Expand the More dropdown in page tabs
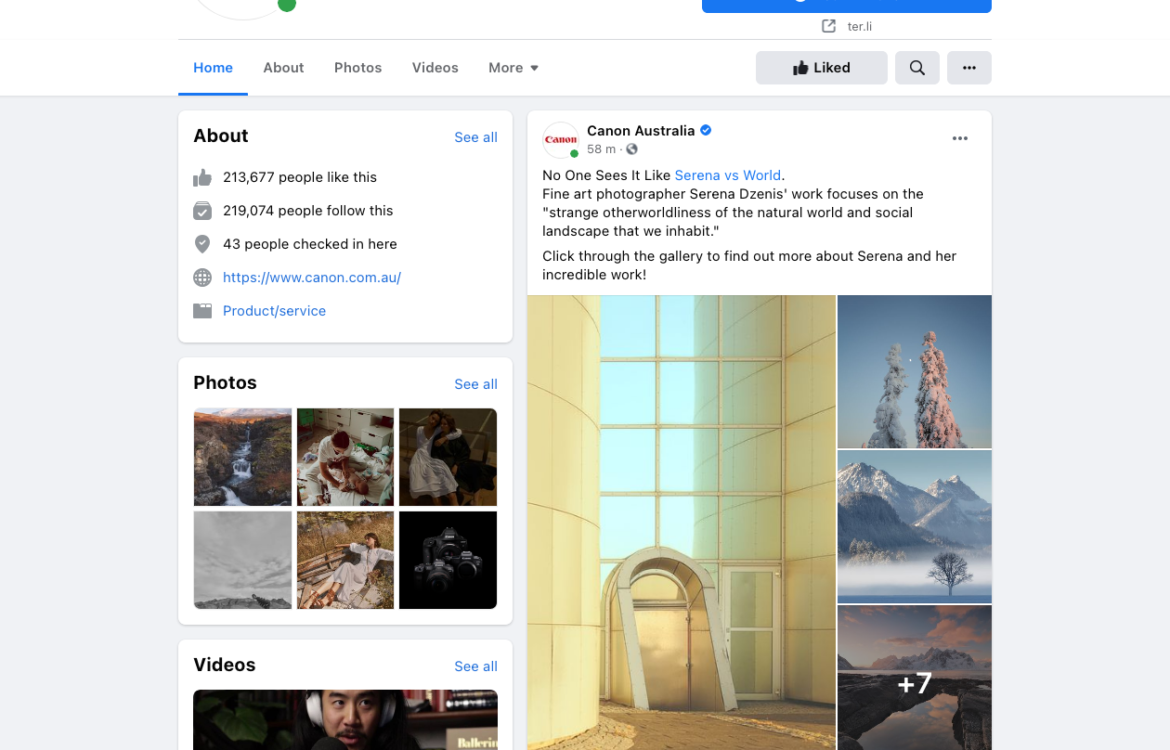Image resolution: width=1170 pixels, height=750 pixels. (x=513, y=68)
